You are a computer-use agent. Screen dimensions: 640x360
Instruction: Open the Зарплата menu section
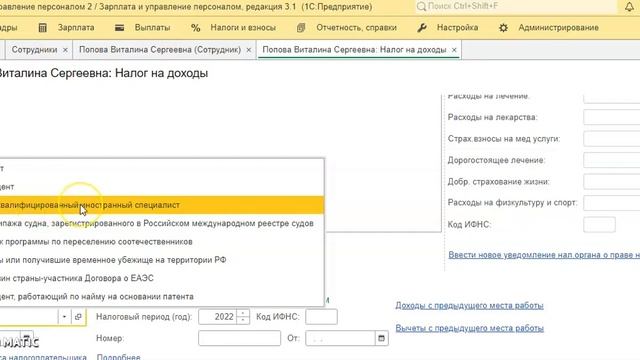click(76, 28)
